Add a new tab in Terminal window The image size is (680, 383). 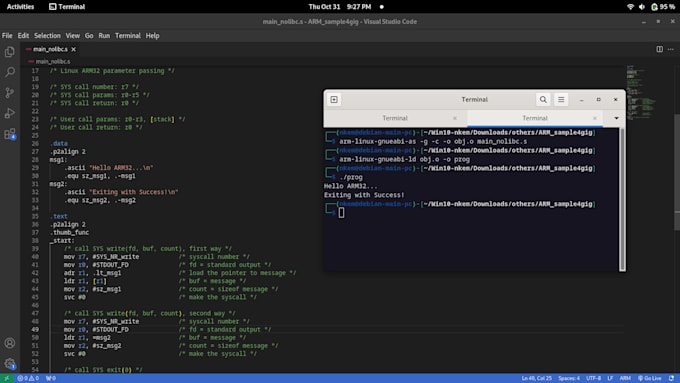point(334,99)
